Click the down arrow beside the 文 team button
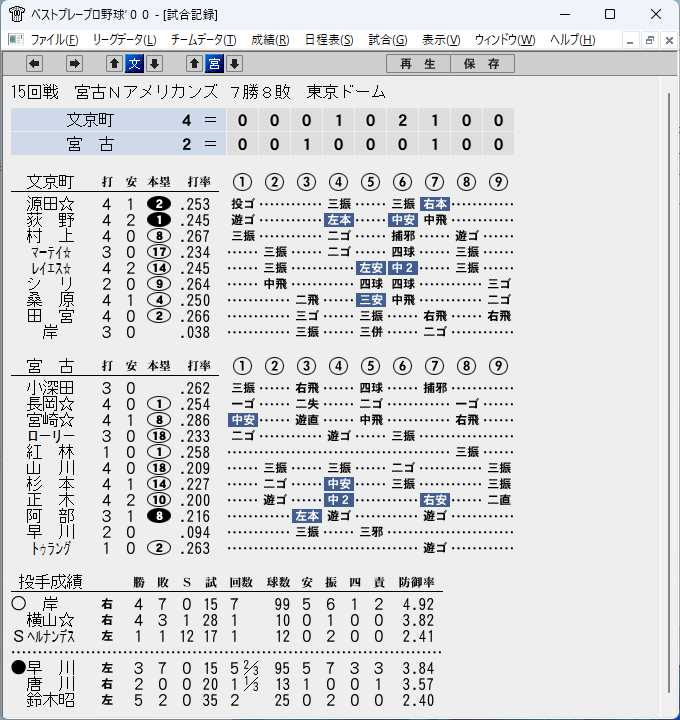This screenshot has height=720, width=680. [x=155, y=63]
